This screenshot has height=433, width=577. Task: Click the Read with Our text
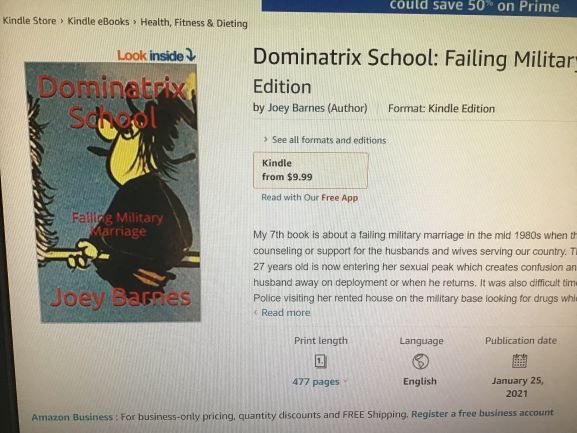[x=290, y=197]
